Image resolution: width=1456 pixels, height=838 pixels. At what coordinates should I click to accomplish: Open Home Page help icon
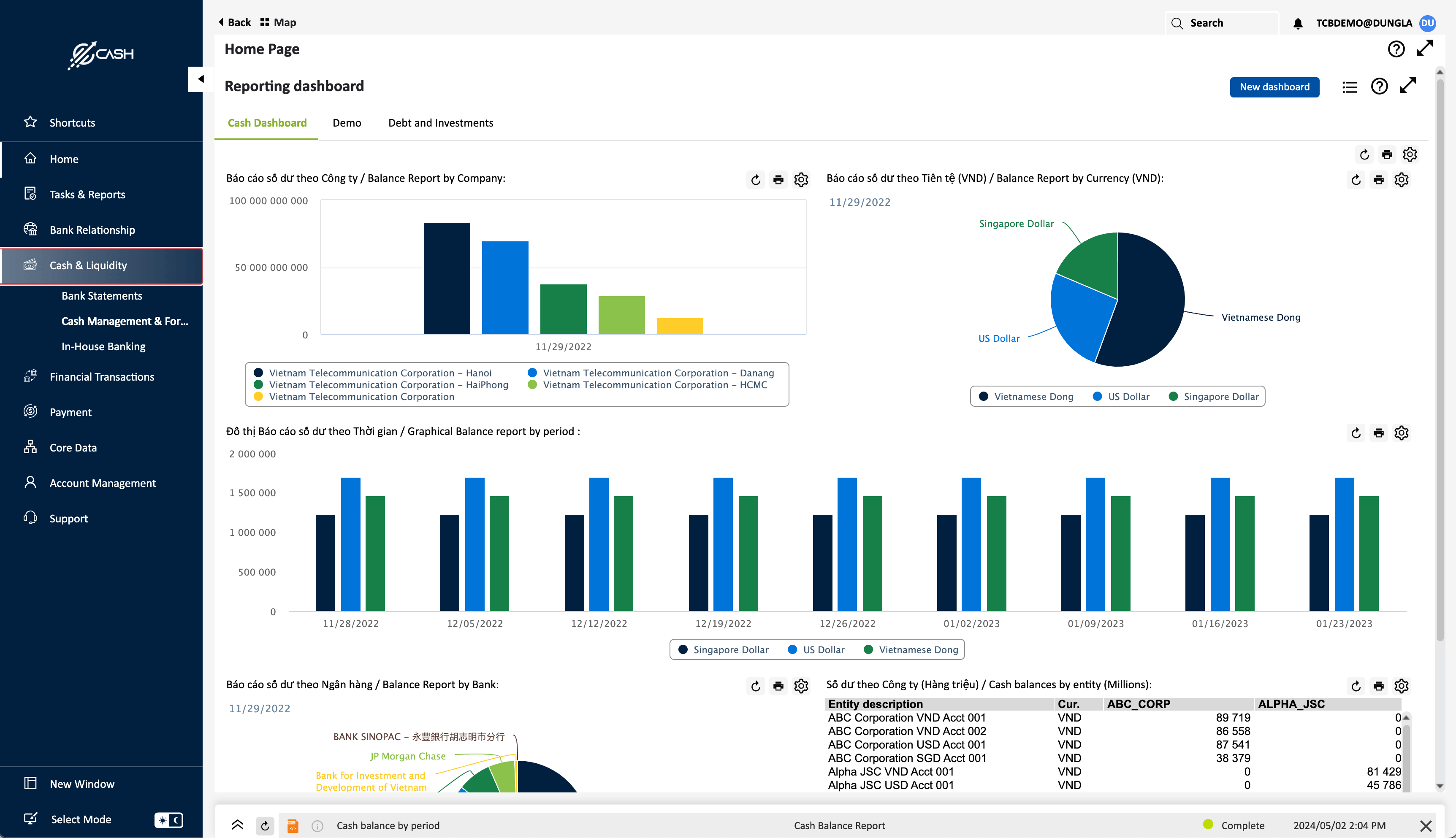1396,49
